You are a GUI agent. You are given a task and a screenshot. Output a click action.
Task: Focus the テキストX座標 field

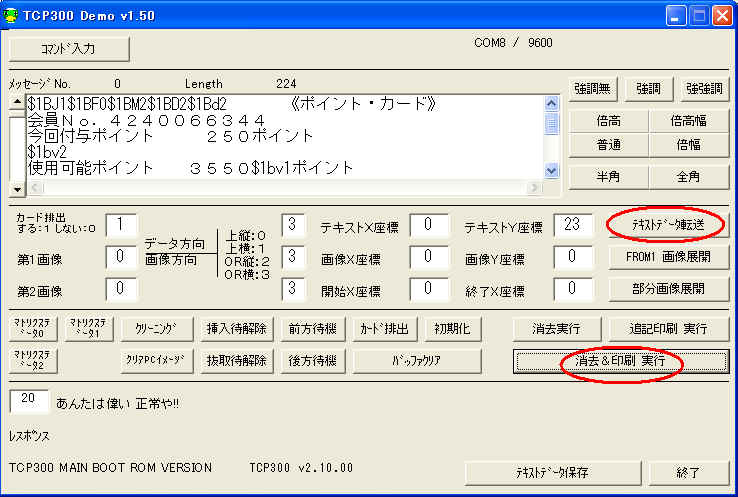(428, 225)
